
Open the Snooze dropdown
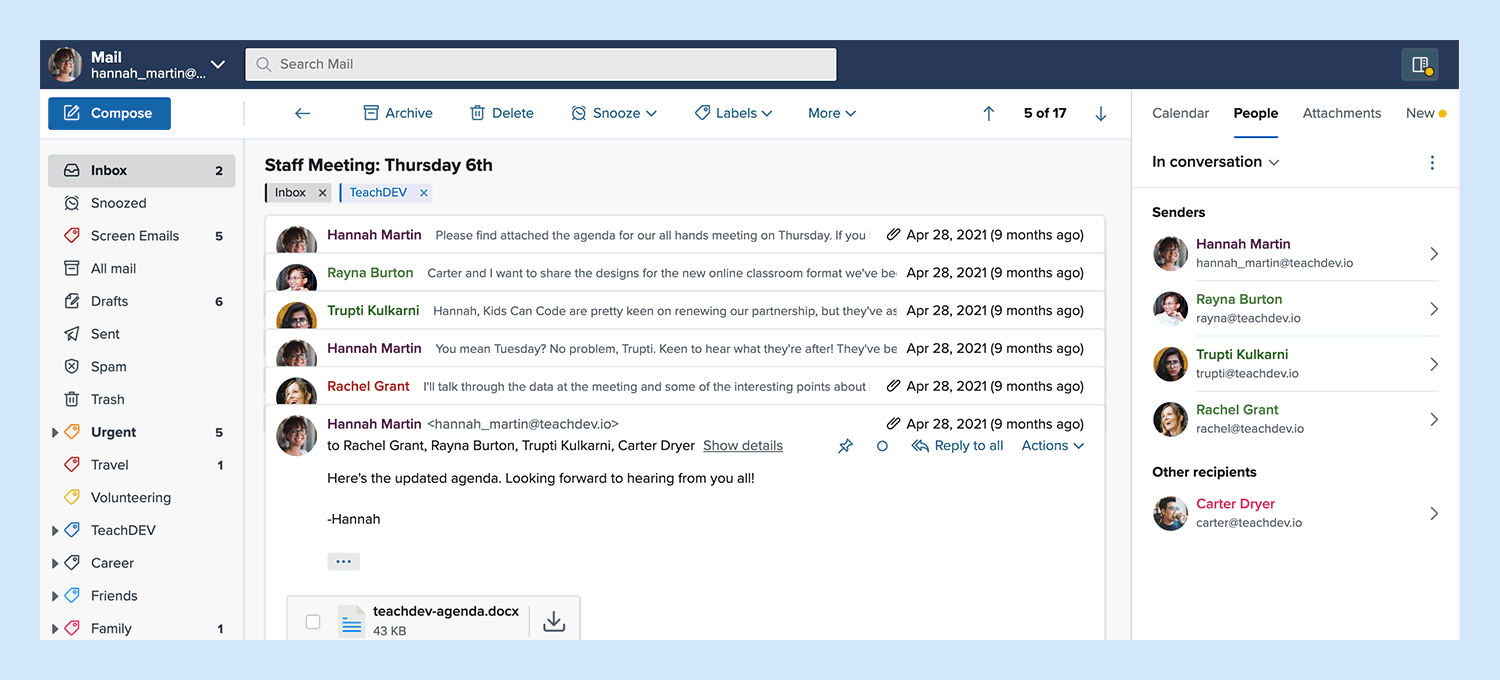(x=613, y=114)
